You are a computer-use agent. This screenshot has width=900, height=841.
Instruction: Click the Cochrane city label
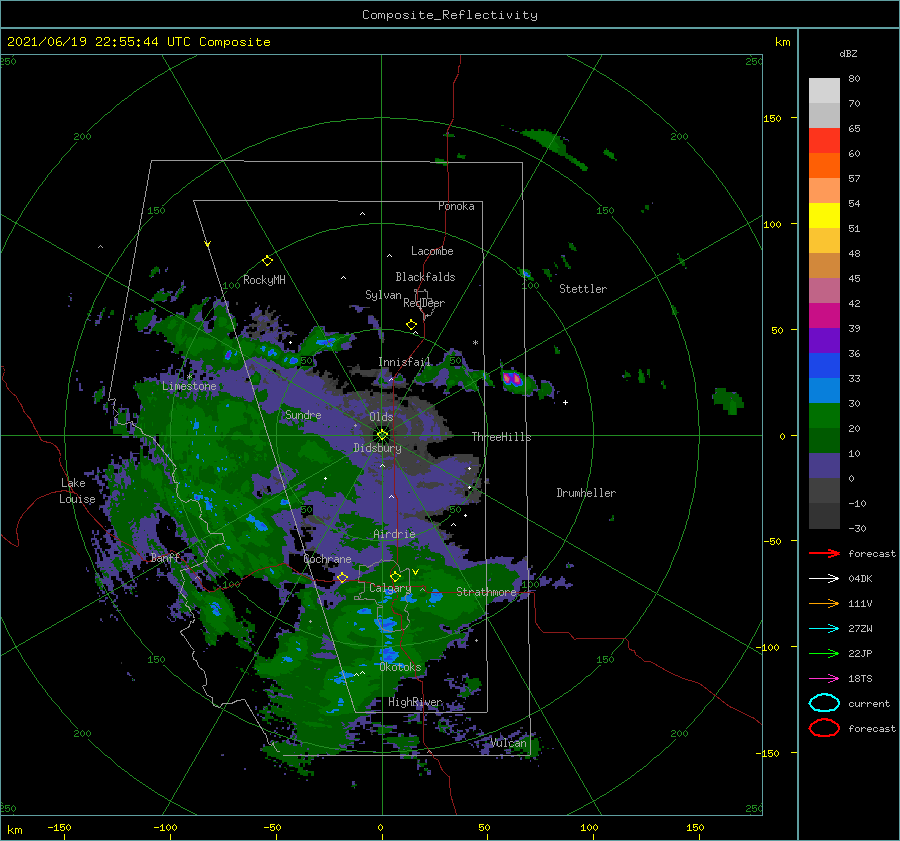(x=327, y=559)
